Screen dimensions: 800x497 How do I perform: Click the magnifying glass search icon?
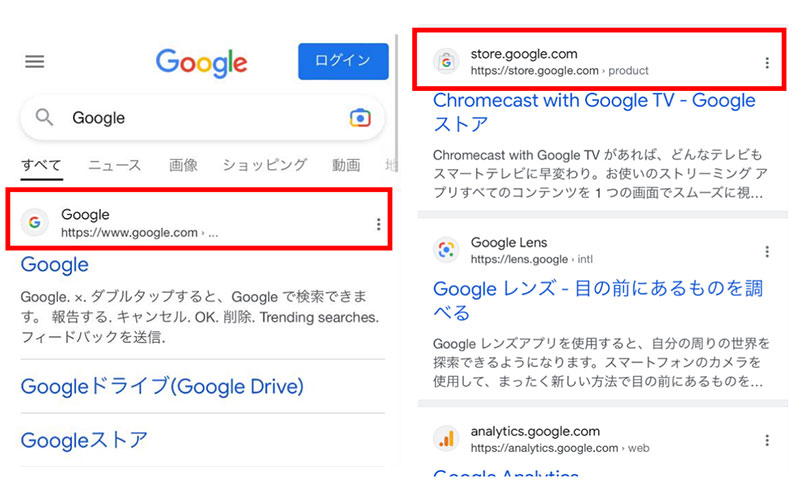(44, 117)
